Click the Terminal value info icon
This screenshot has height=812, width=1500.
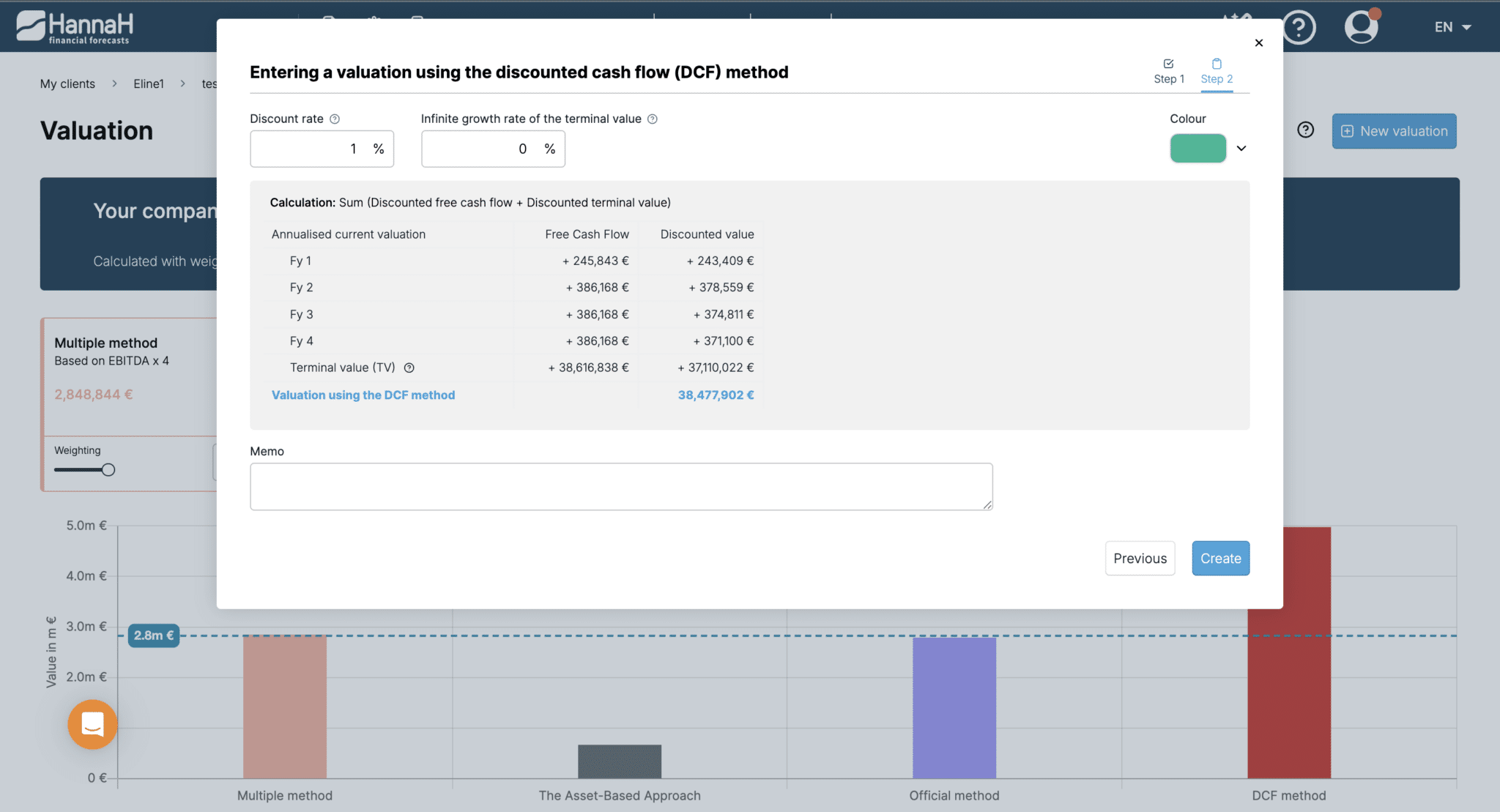tap(409, 368)
